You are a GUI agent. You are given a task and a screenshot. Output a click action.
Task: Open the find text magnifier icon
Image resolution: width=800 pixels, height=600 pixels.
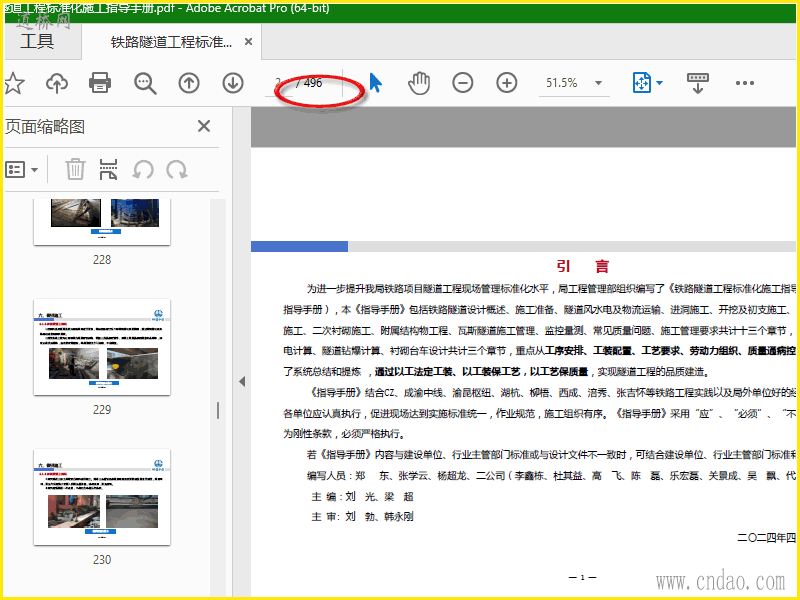145,83
